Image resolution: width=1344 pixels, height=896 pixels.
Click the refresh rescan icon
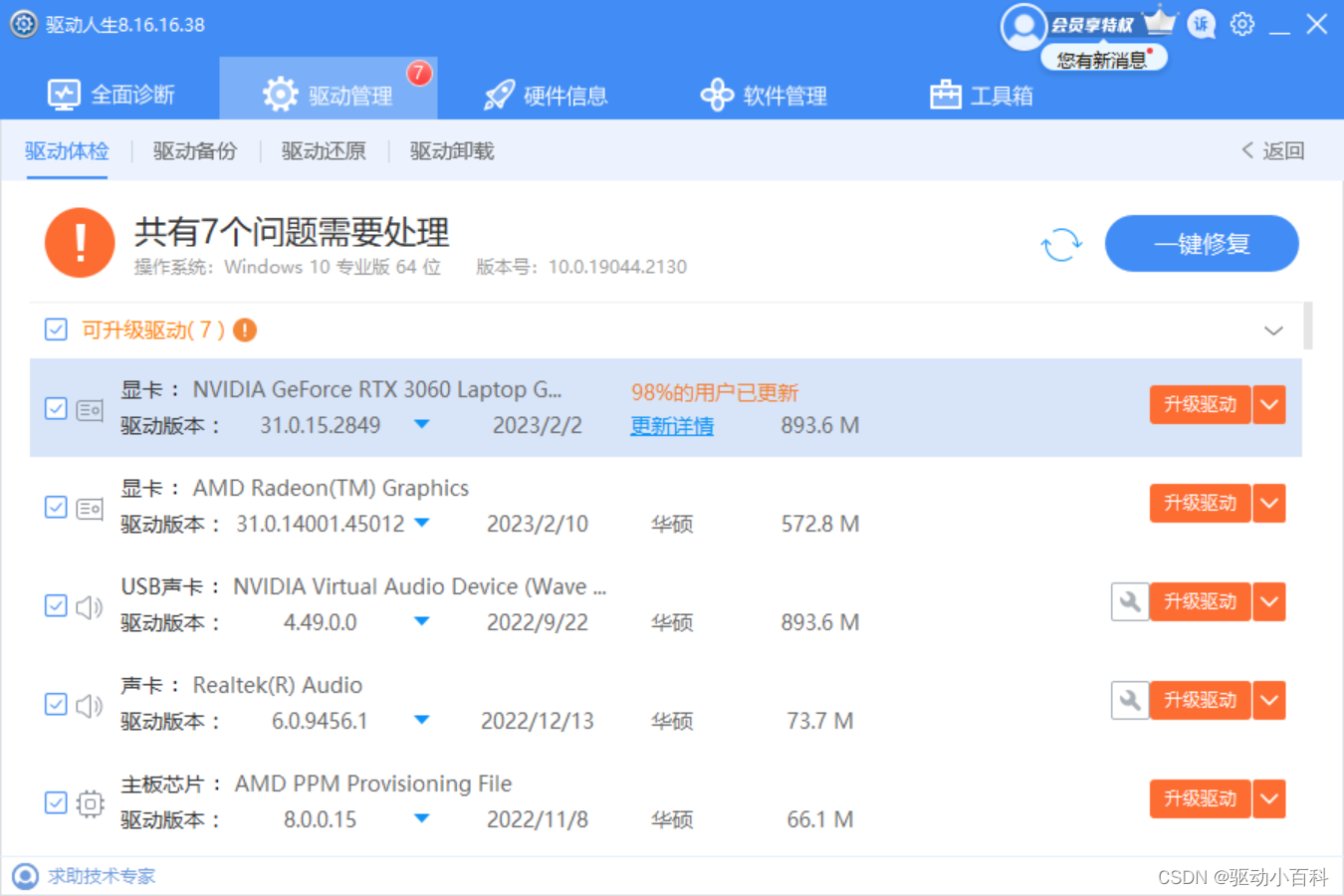pyautogui.click(x=1061, y=244)
